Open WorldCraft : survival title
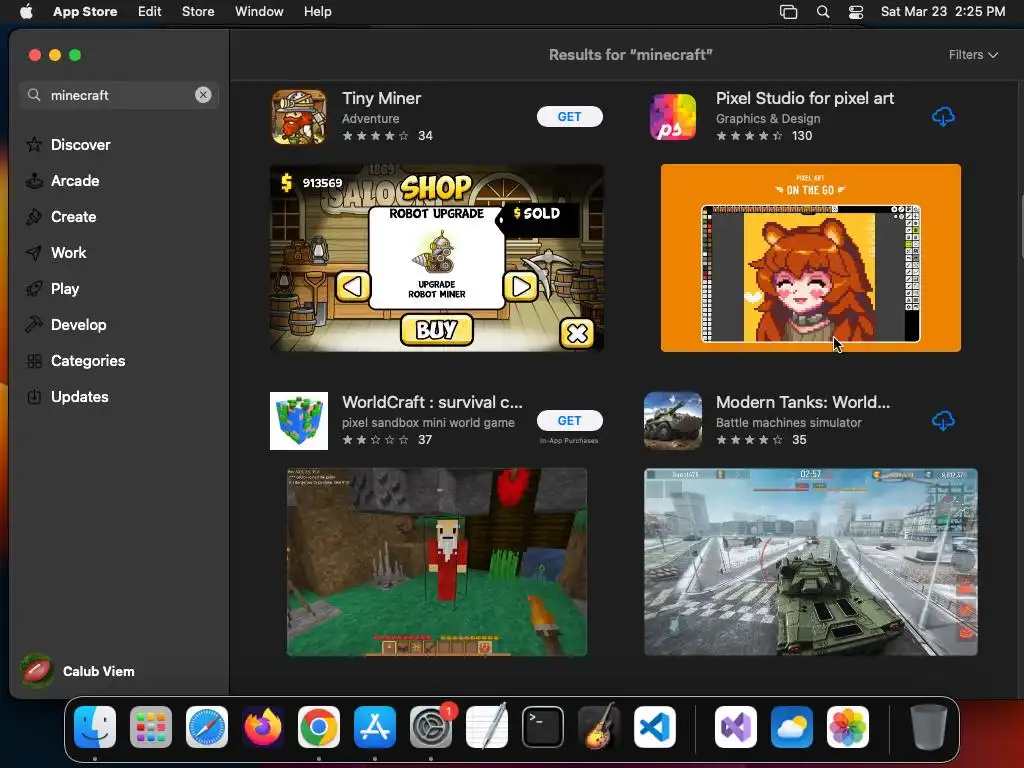 point(432,402)
